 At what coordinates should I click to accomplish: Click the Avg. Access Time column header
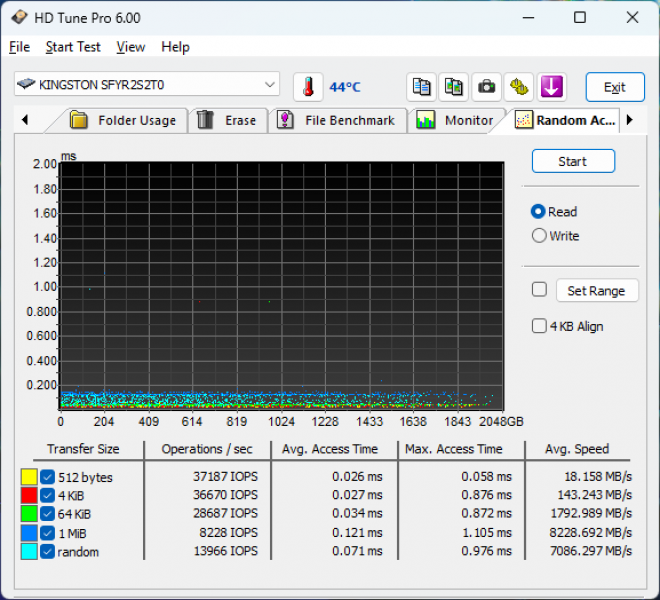click(x=330, y=449)
